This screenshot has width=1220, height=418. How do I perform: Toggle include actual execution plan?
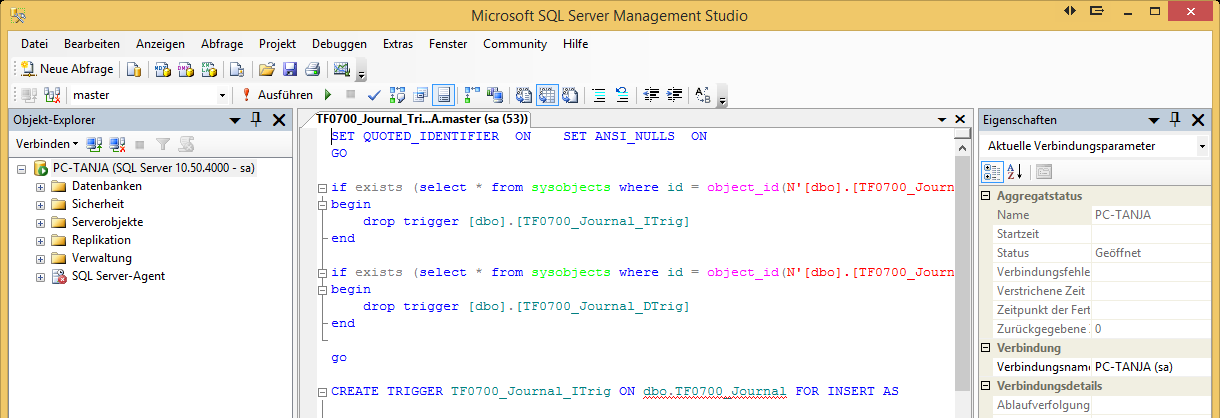click(472, 95)
